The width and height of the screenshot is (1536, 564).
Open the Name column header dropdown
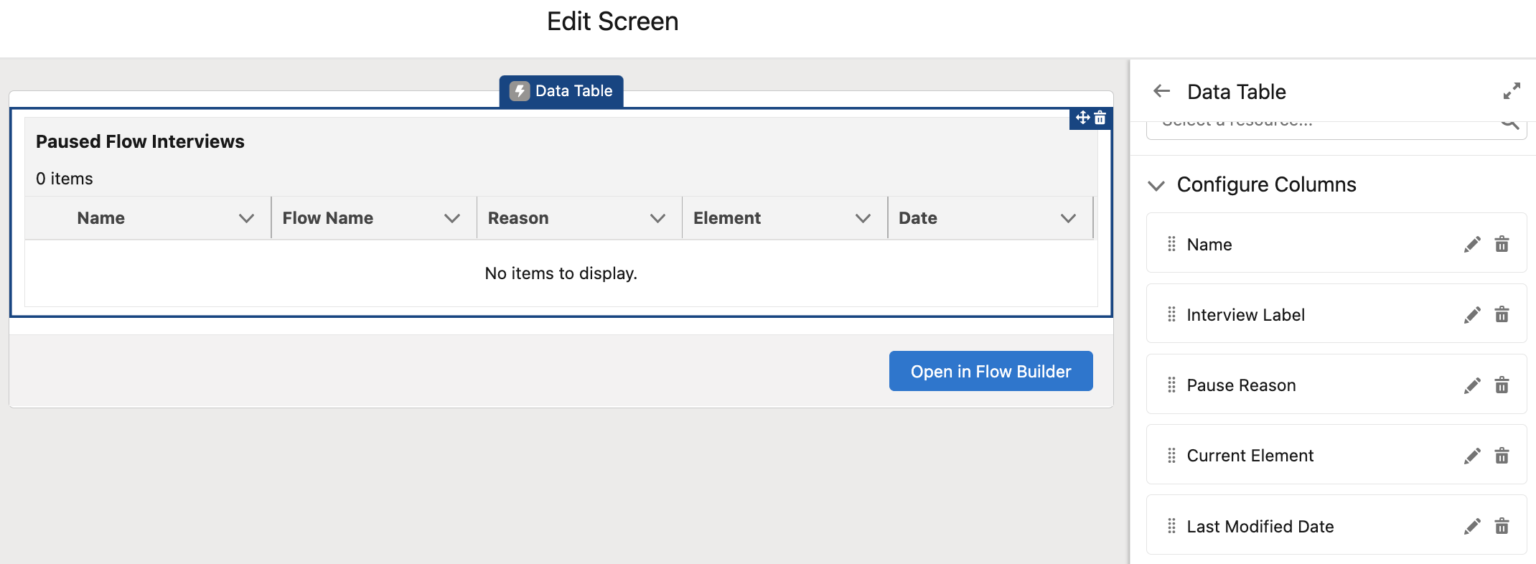tap(246, 218)
